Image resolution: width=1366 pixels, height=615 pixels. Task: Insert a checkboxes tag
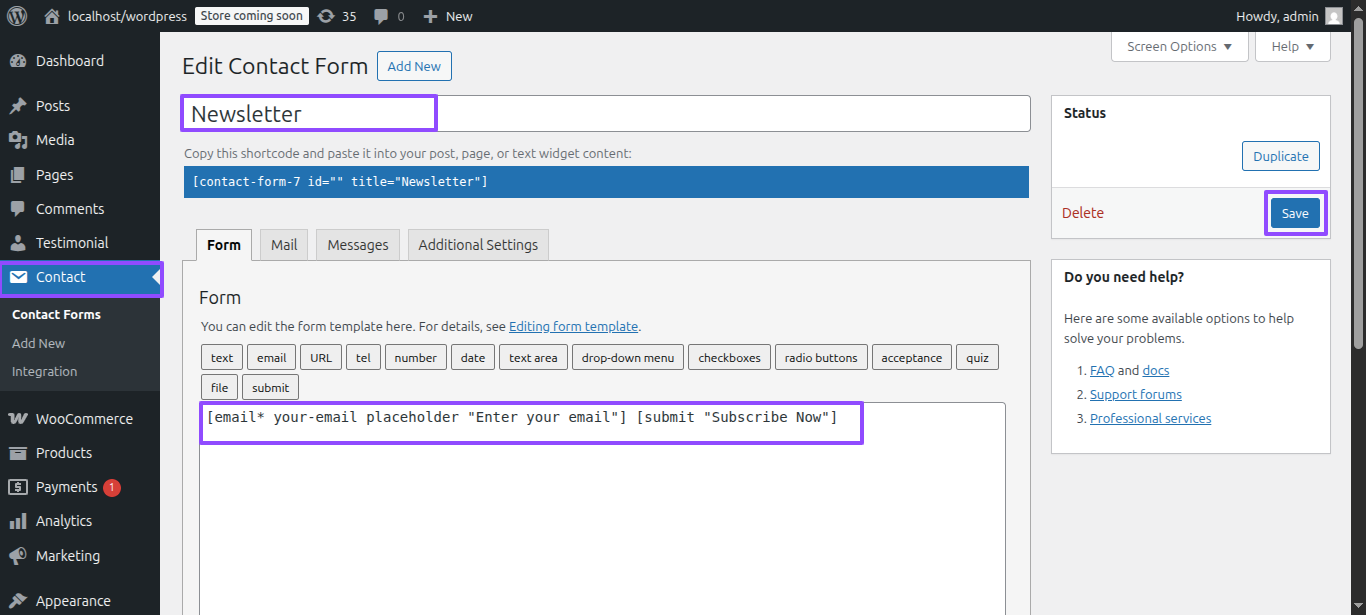(729, 358)
